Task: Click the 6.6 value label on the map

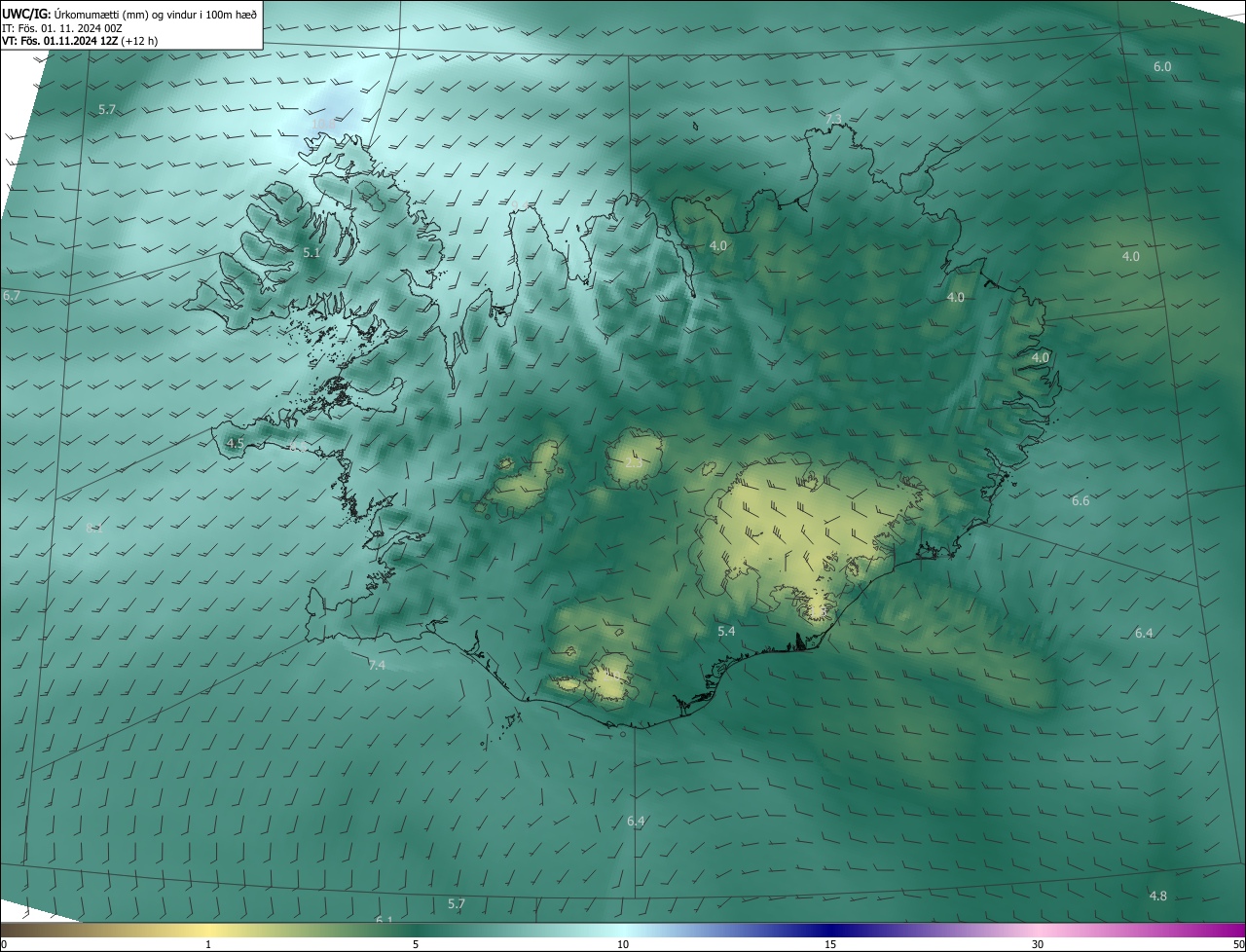Action: click(1081, 500)
